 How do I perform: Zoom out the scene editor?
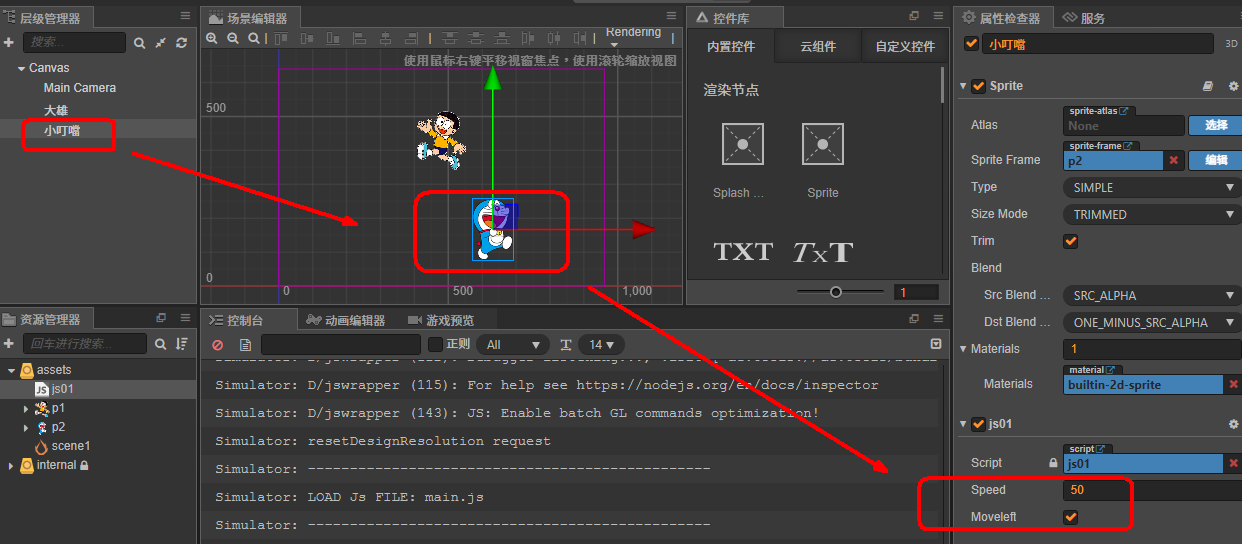[x=233, y=38]
